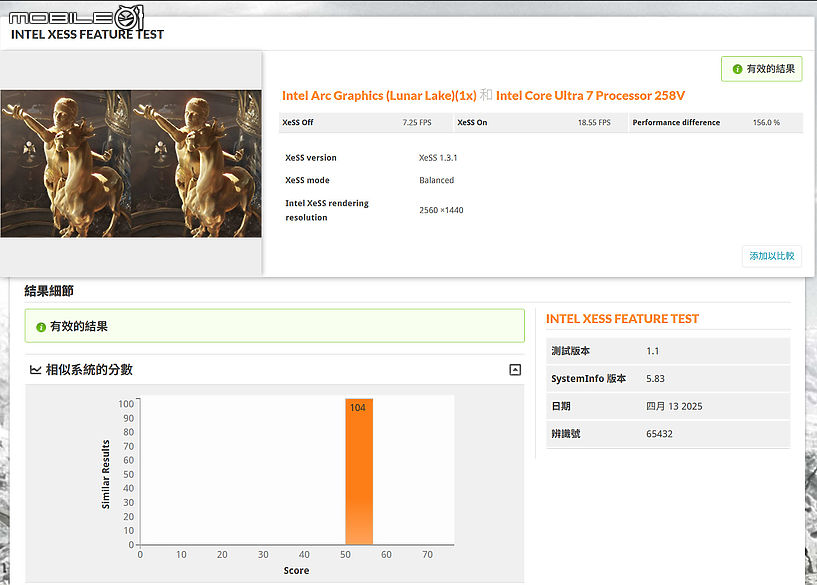This screenshot has height=585, width=817.
Task: Click the right XeSS comparison statue image
Action: pos(196,164)
